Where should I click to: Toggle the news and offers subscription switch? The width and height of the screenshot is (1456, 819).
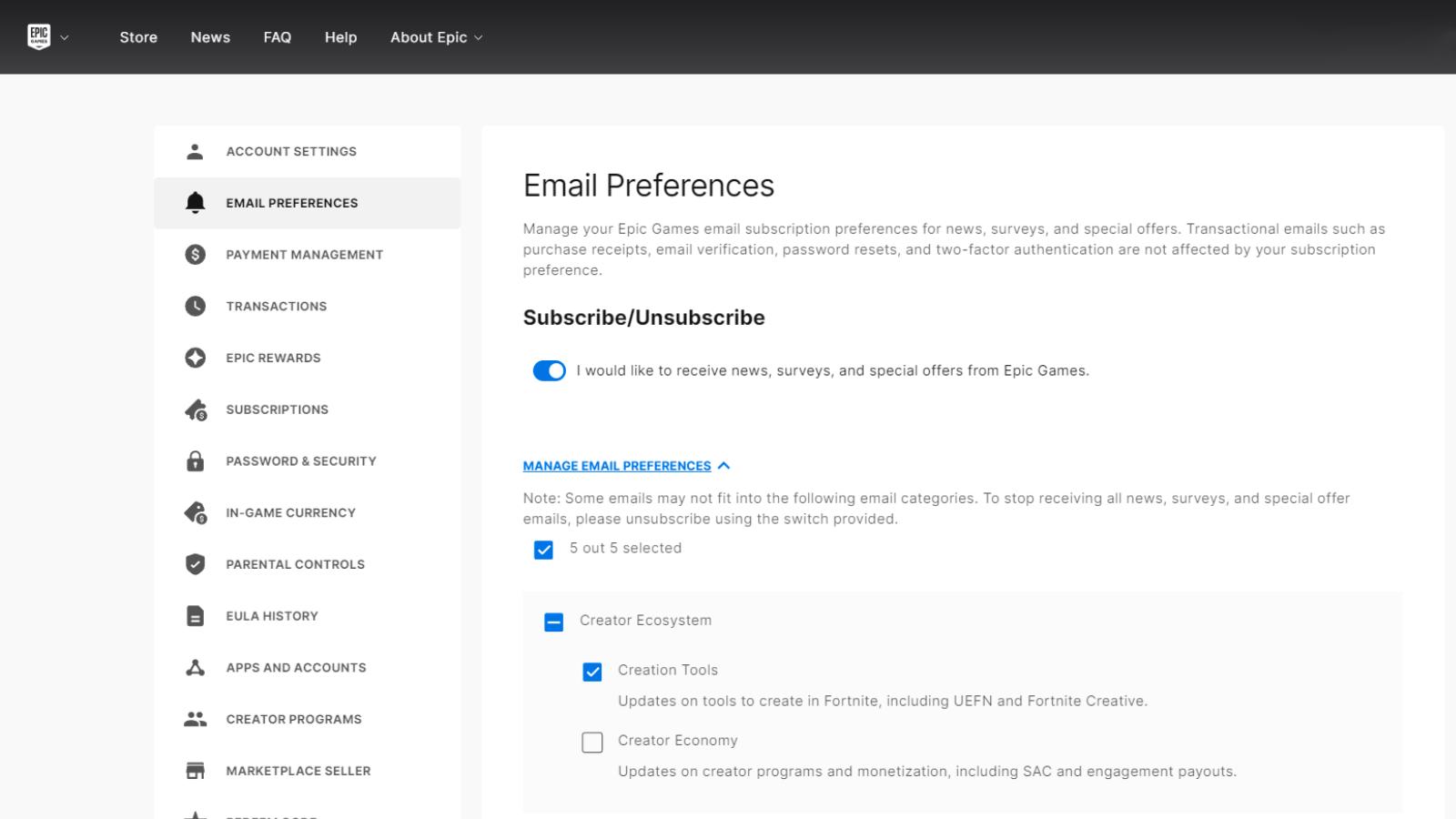point(550,370)
